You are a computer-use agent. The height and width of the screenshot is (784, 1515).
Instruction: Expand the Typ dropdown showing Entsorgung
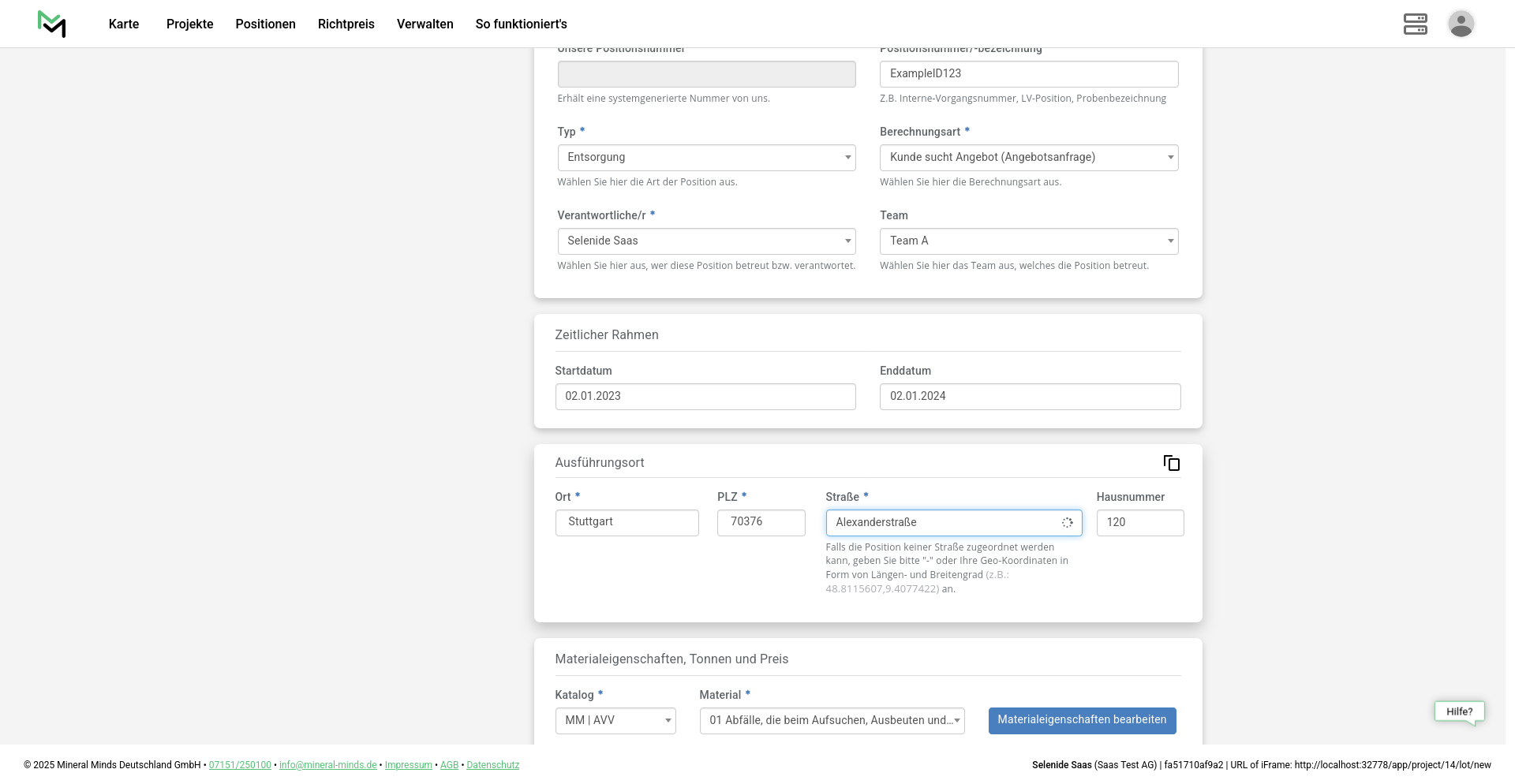pyautogui.click(x=705, y=158)
